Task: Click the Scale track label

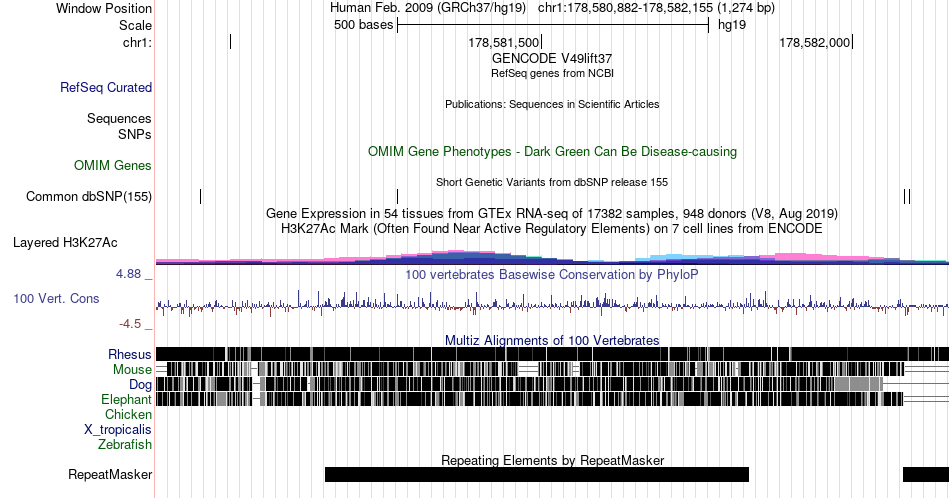Action: pyautogui.click(x=135, y=25)
